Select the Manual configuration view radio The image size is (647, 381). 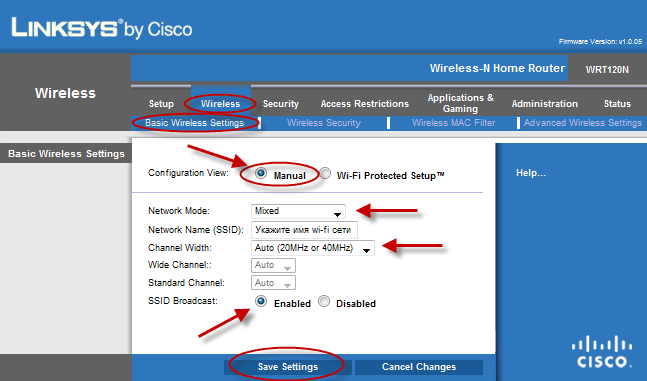click(x=260, y=173)
